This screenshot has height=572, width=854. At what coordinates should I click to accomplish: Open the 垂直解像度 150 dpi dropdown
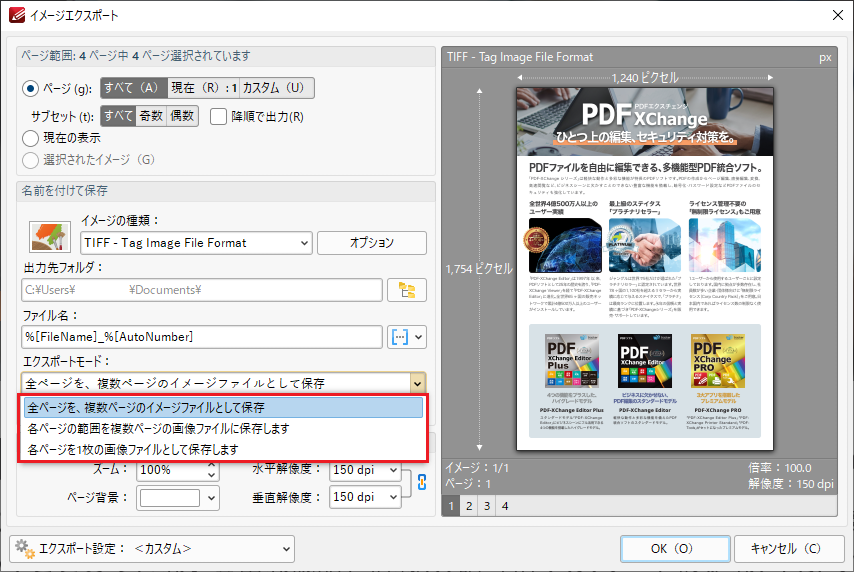[365, 497]
